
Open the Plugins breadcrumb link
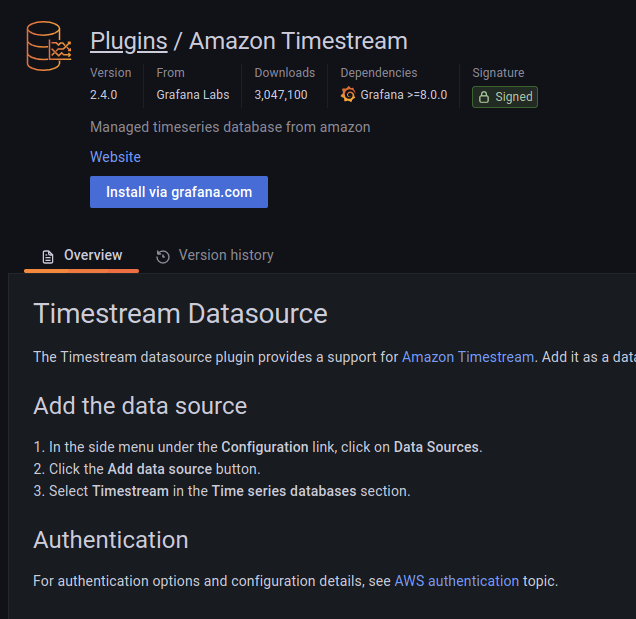pos(129,41)
